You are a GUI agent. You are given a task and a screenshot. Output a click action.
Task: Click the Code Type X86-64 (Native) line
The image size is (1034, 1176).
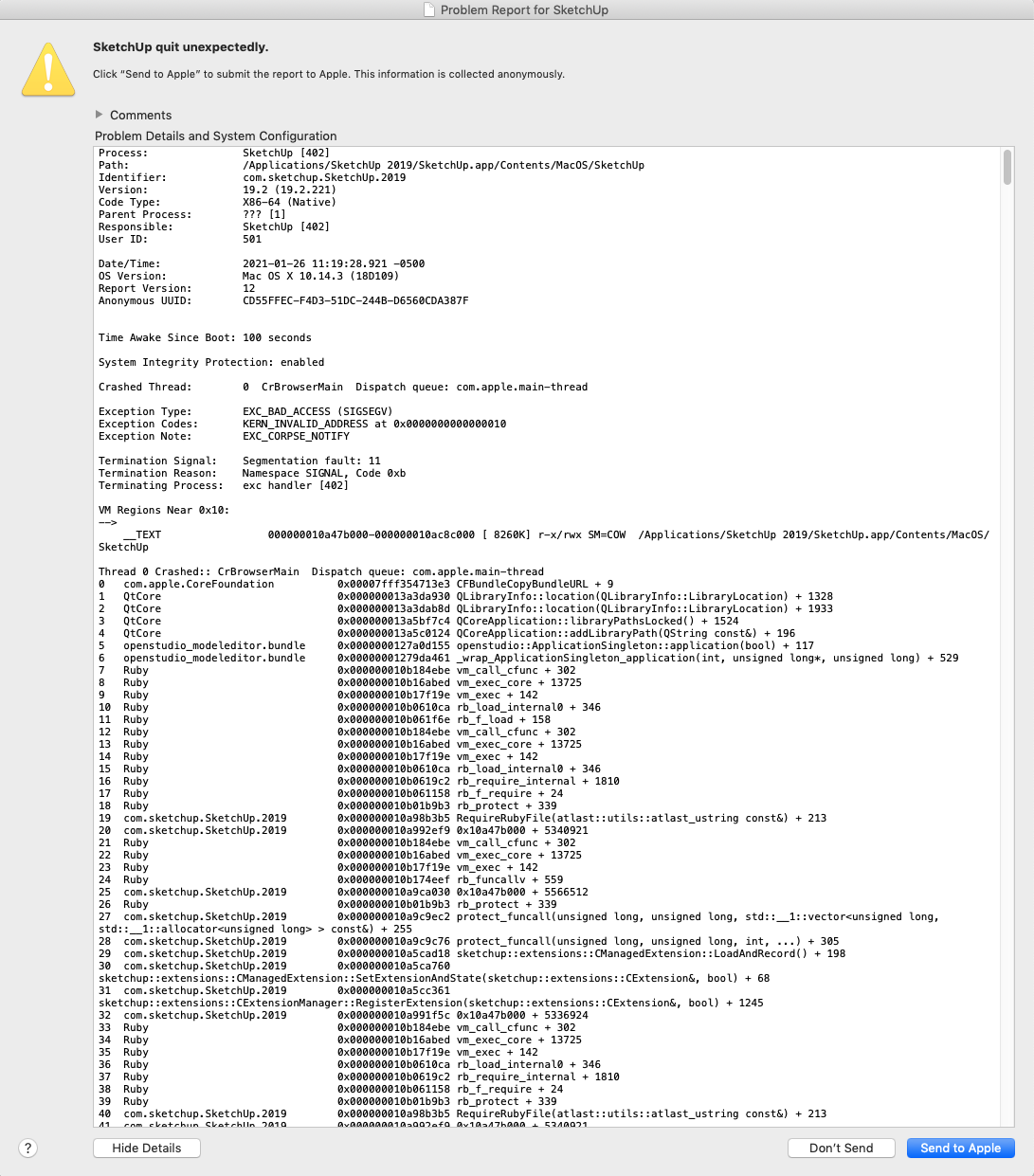click(217, 202)
